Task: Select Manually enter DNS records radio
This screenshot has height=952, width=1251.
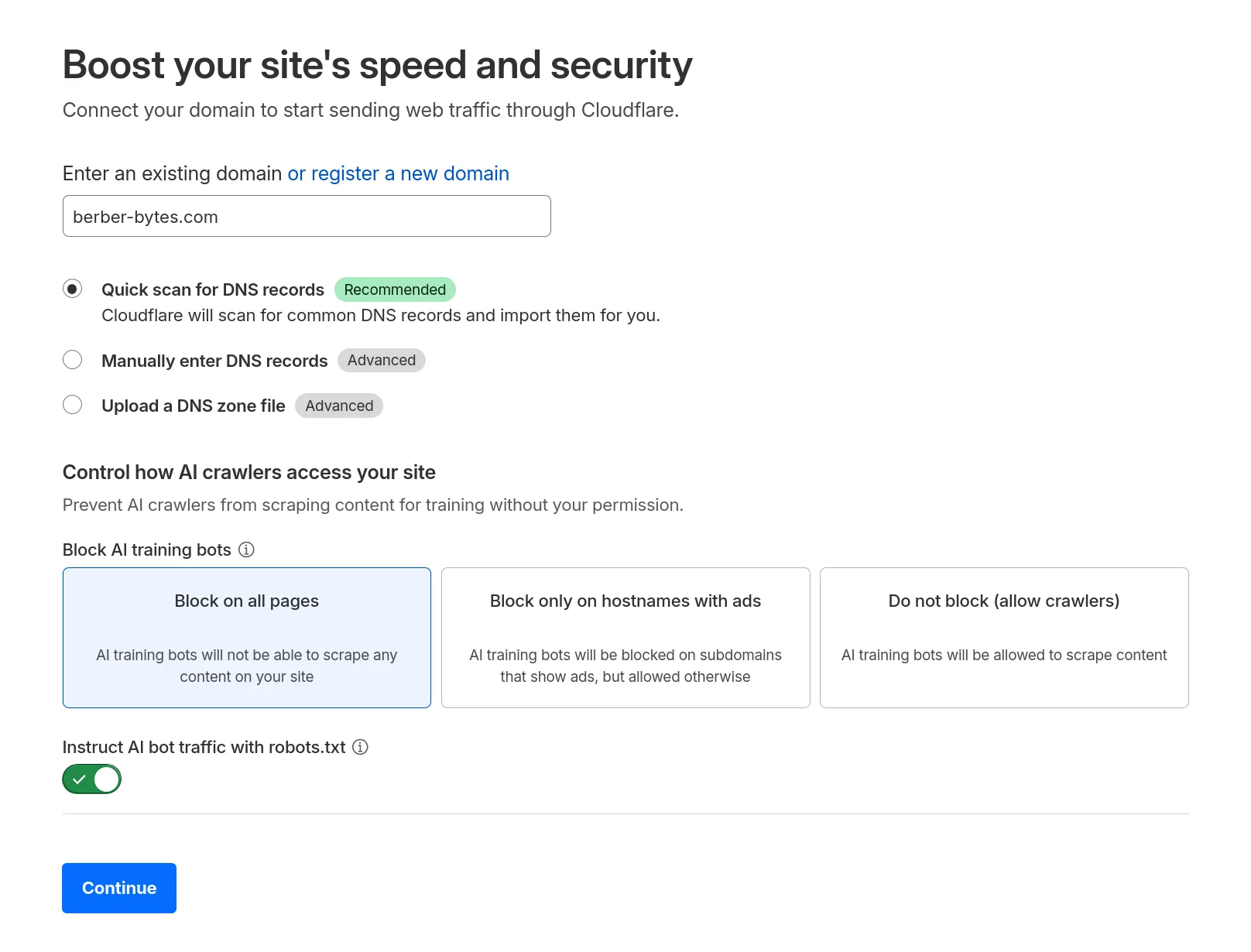Action: click(72, 360)
